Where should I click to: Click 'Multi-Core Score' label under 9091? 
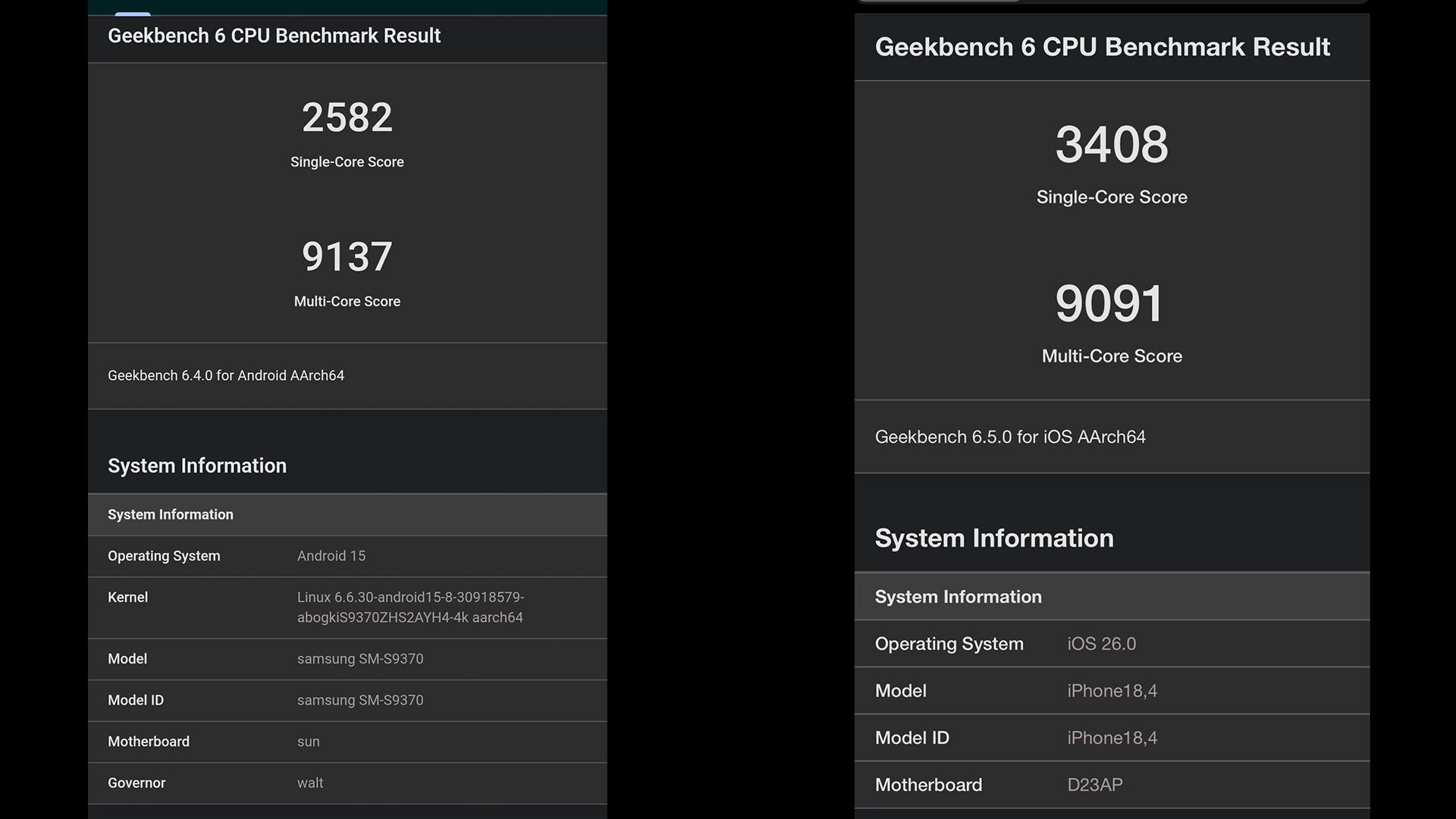click(1112, 356)
